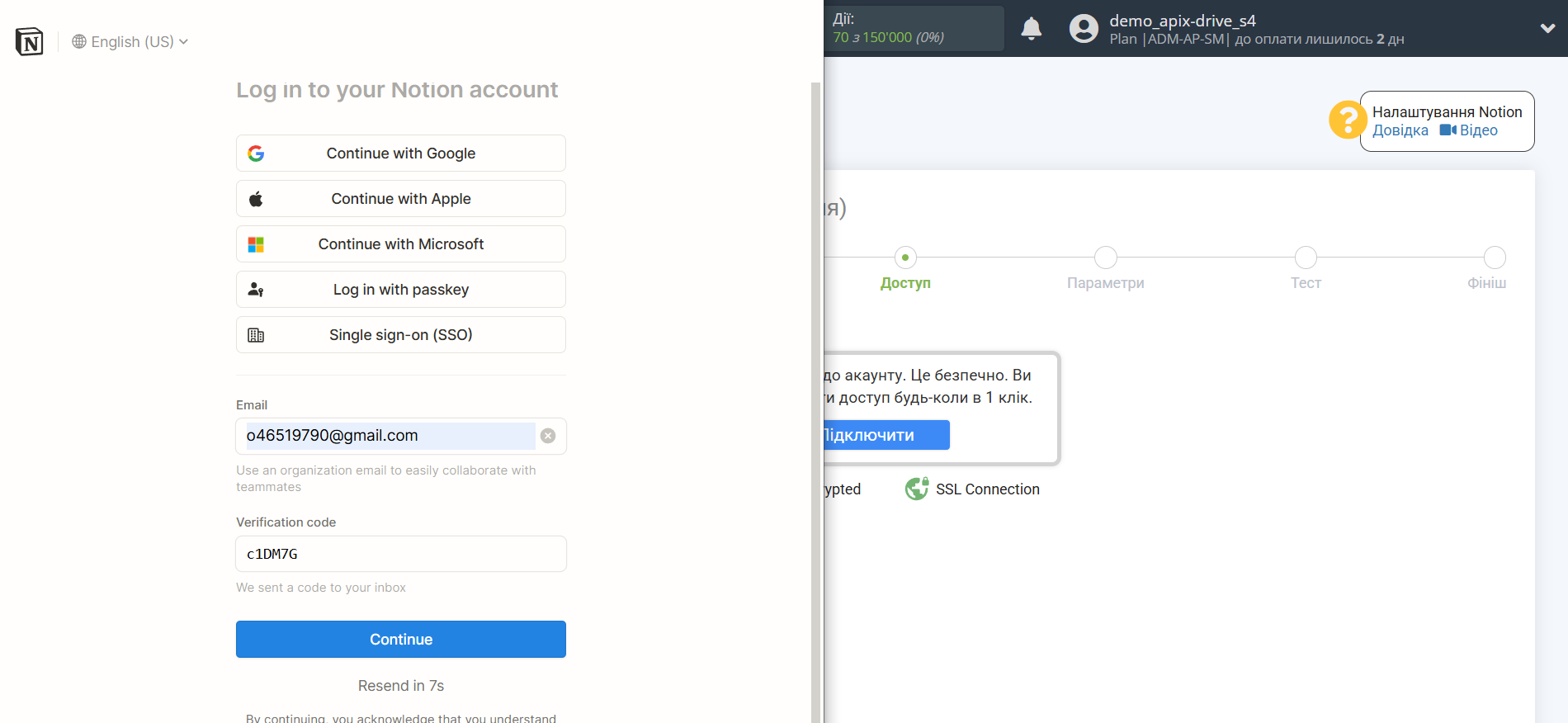Click the Notion logo icon
This screenshot has width=1568, height=723.
tap(30, 41)
